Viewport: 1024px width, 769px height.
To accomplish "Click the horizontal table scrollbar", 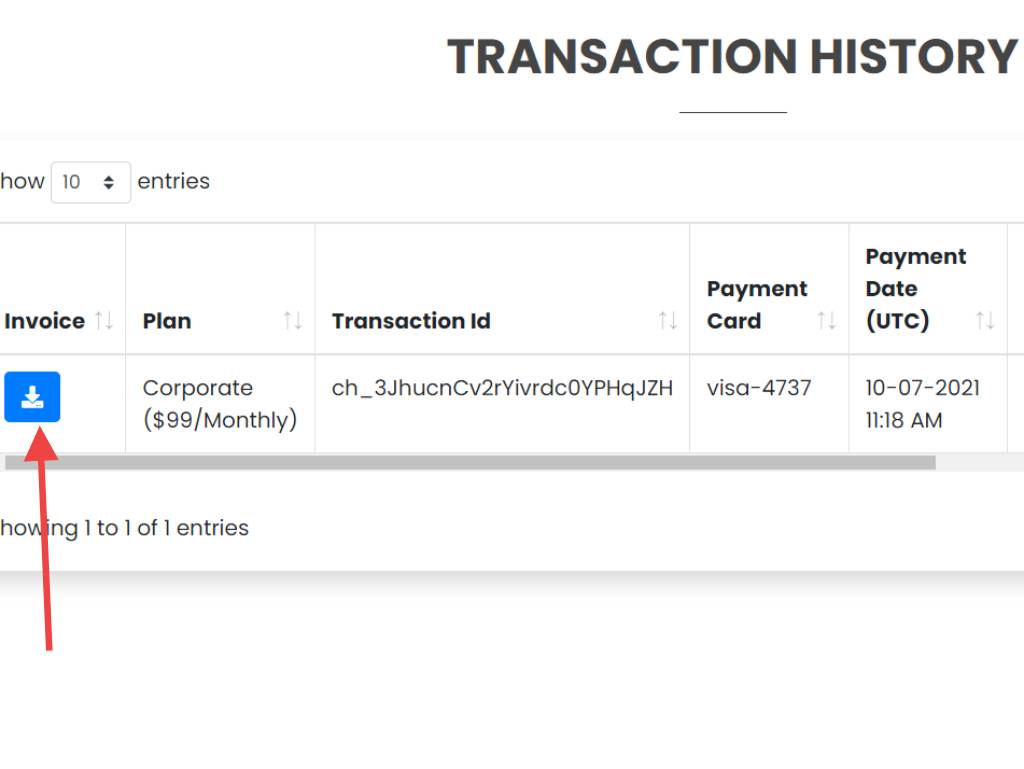I will pos(470,463).
